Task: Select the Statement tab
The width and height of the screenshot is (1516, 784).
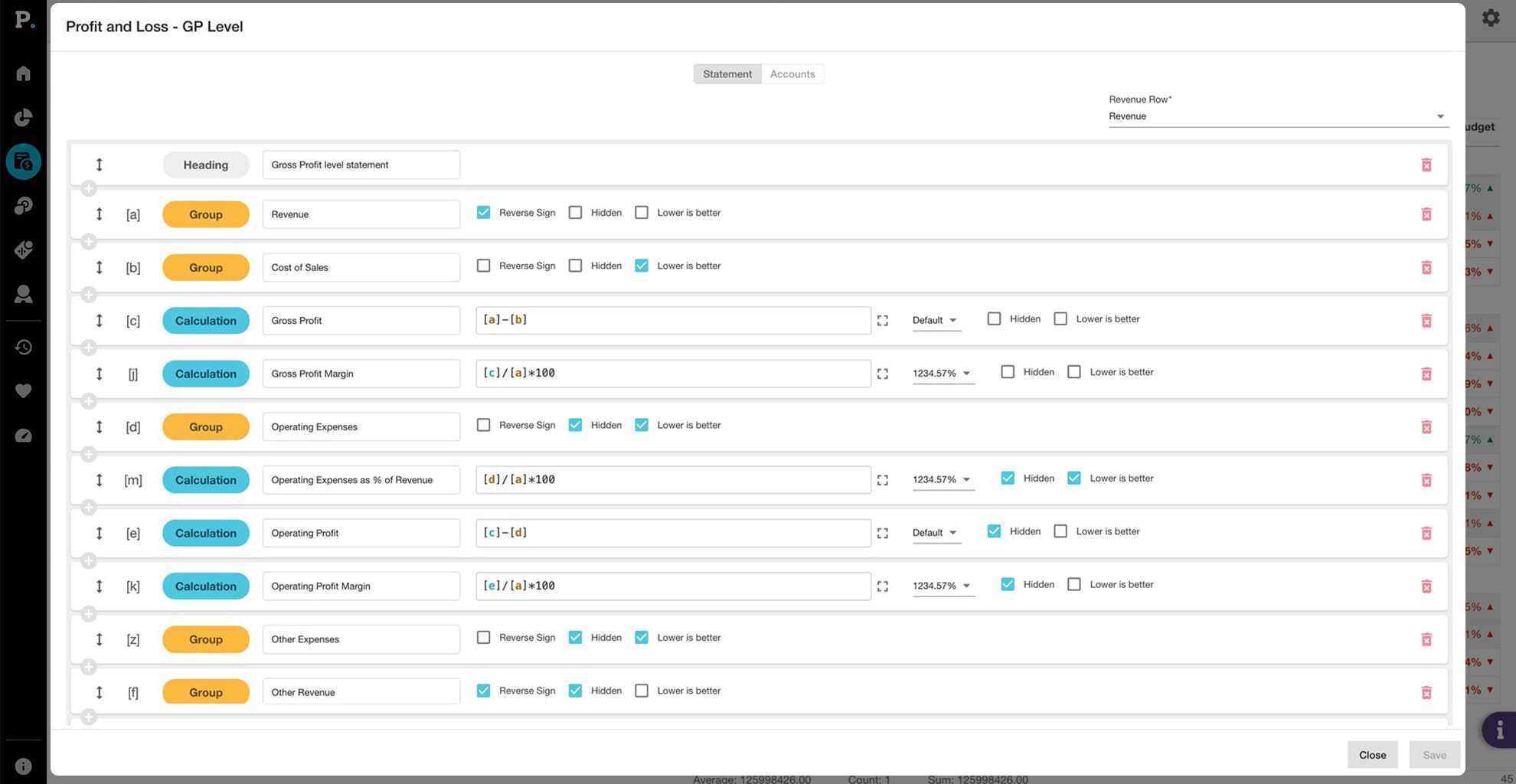Action: [x=727, y=74]
